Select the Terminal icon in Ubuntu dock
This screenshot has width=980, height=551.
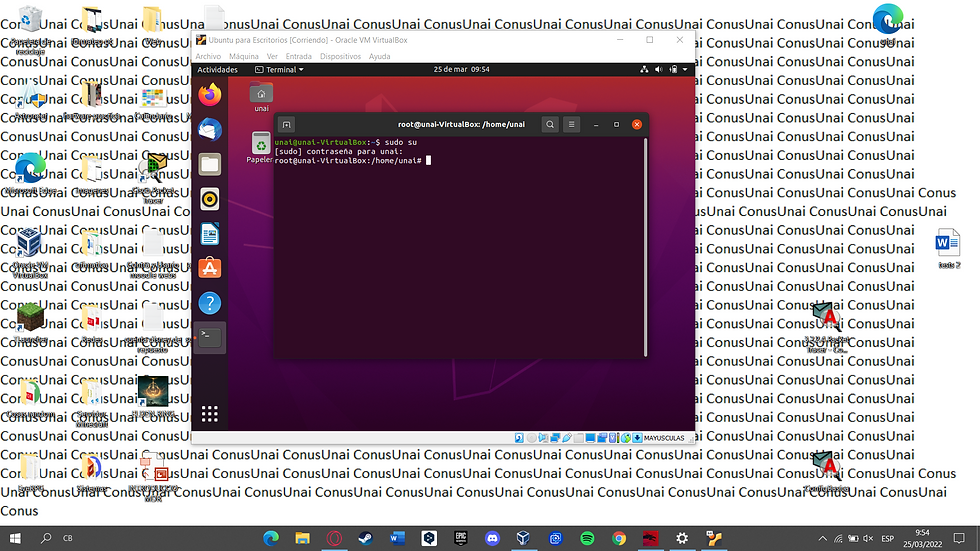(210, 337)
